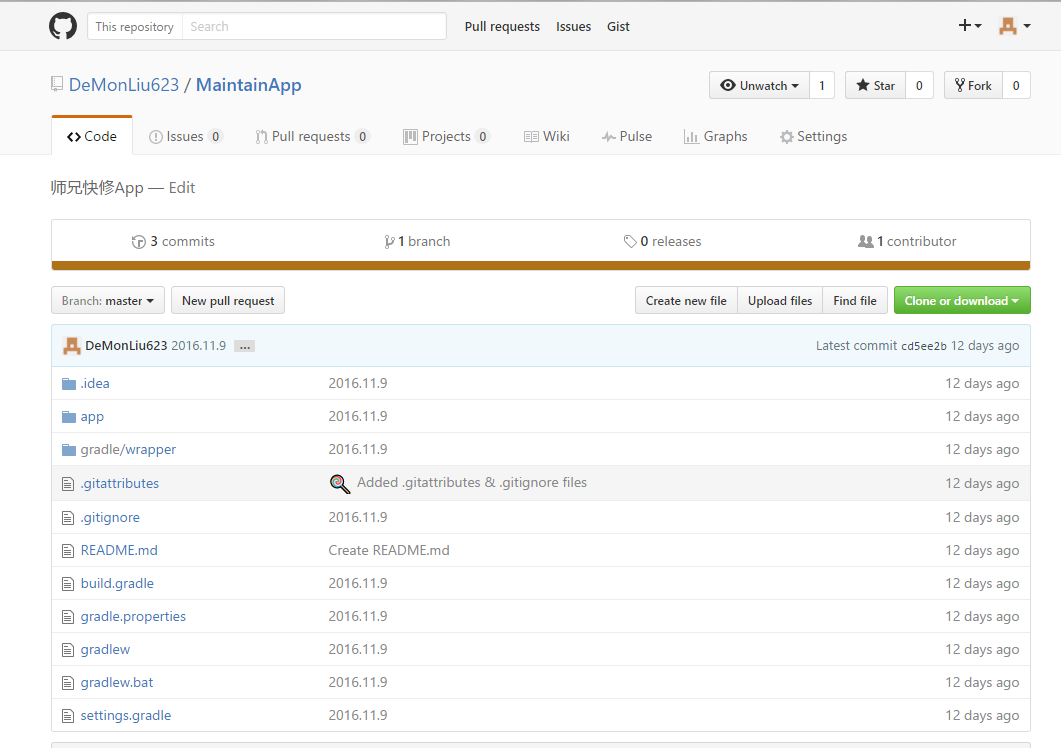This screenshot has width=1061, height=748.
Task: Open the Projects tab
Action: (447, 137)
